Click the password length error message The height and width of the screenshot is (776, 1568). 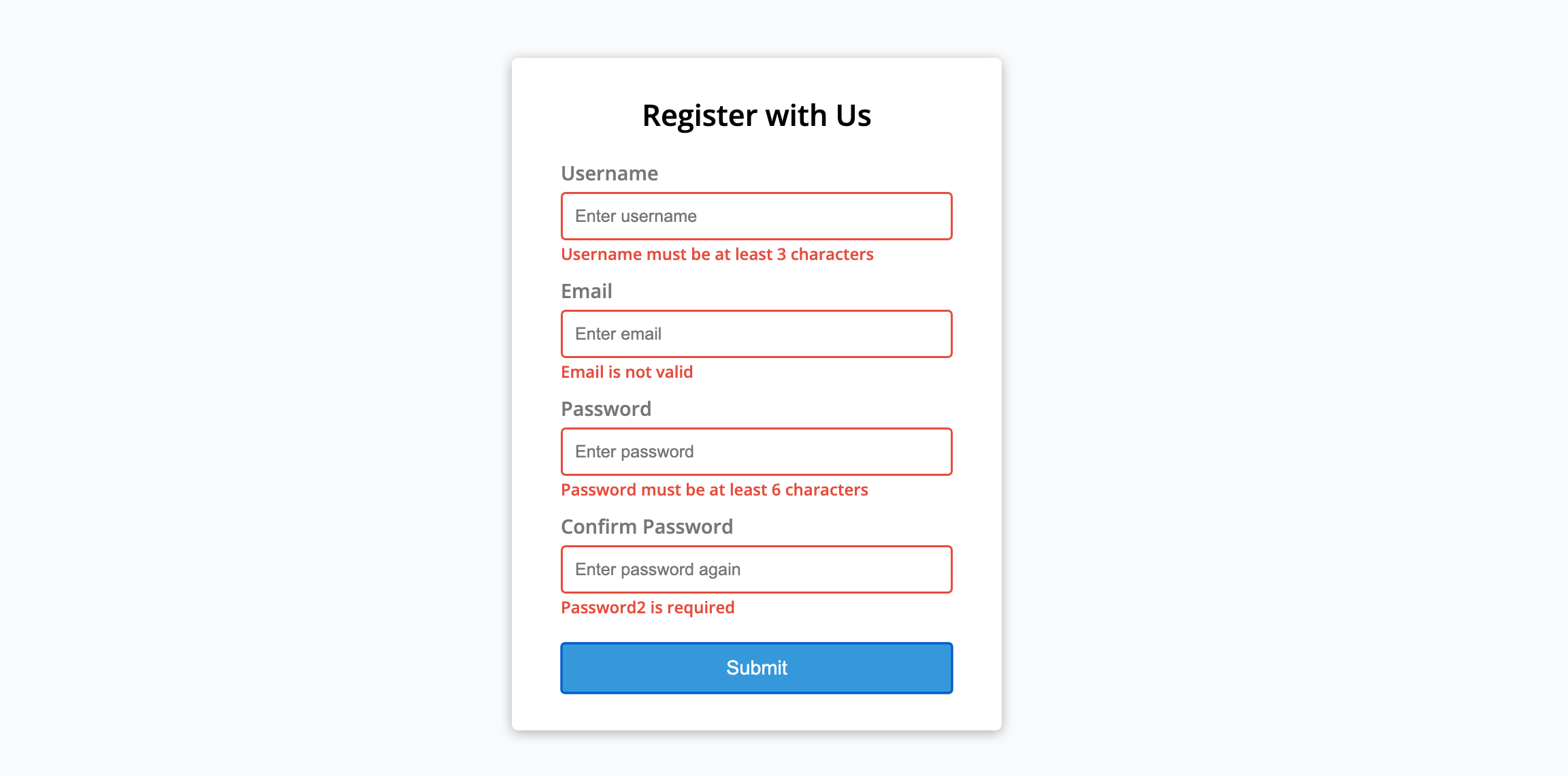click(714, 489)
